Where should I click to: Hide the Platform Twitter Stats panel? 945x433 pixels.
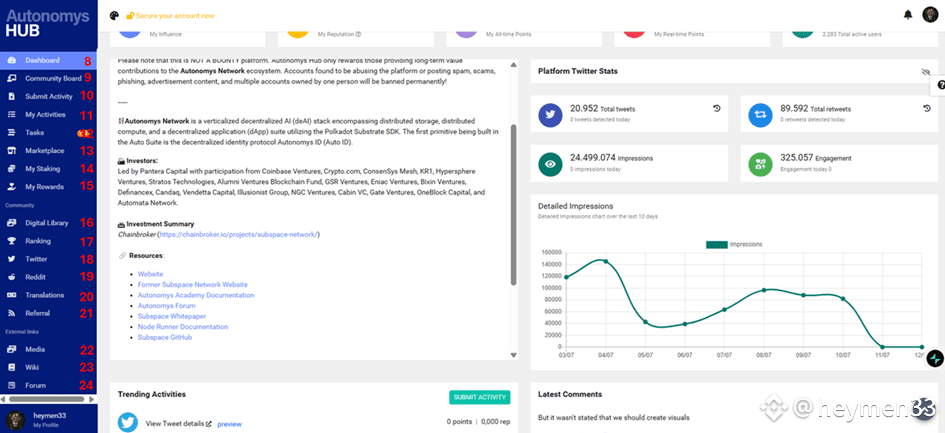pyautogui.click(x=926, y=72)
